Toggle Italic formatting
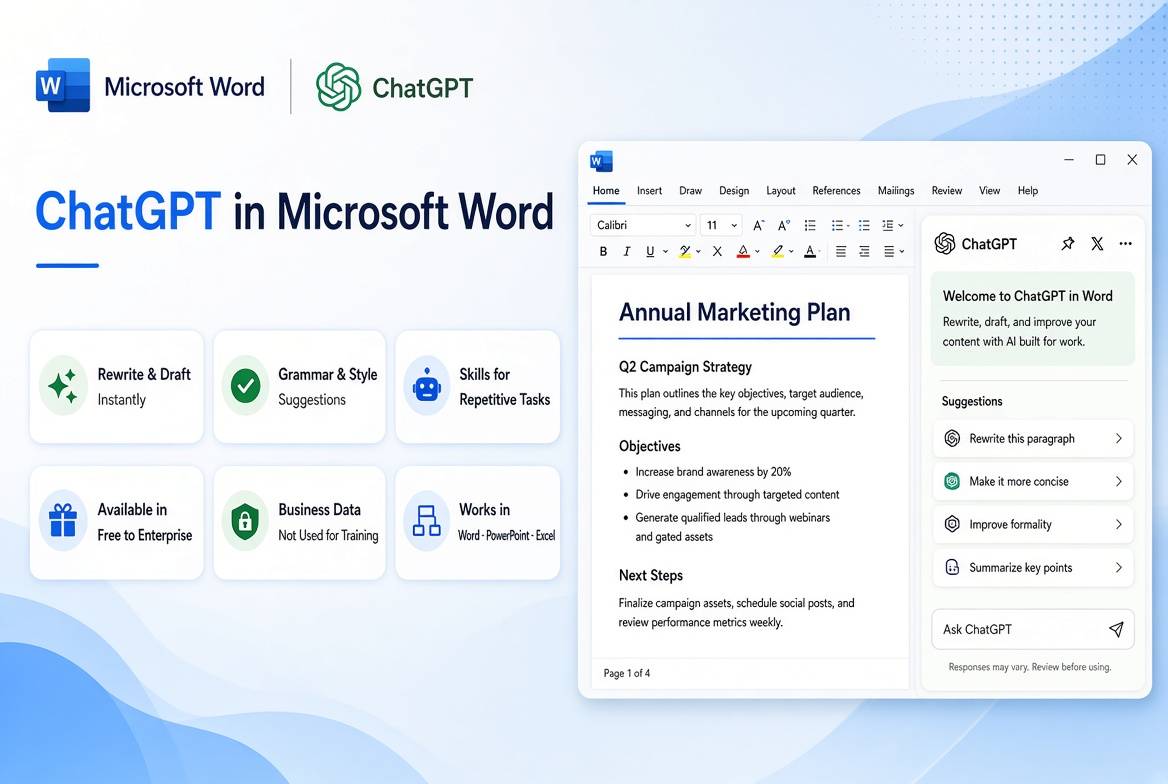Screen dimensions: 1168x784 pyautogui.click(x=626, y=251)
